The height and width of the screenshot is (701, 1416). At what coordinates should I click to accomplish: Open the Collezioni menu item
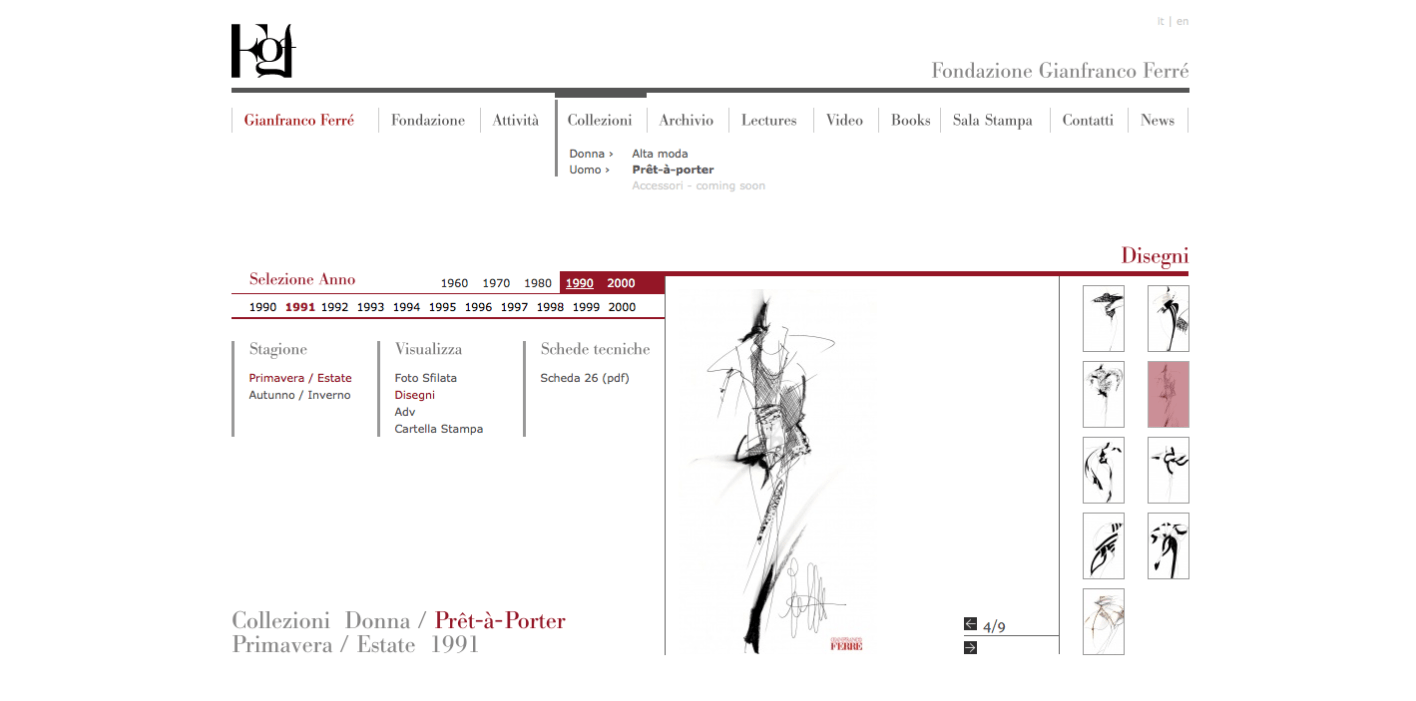point(600,120)
